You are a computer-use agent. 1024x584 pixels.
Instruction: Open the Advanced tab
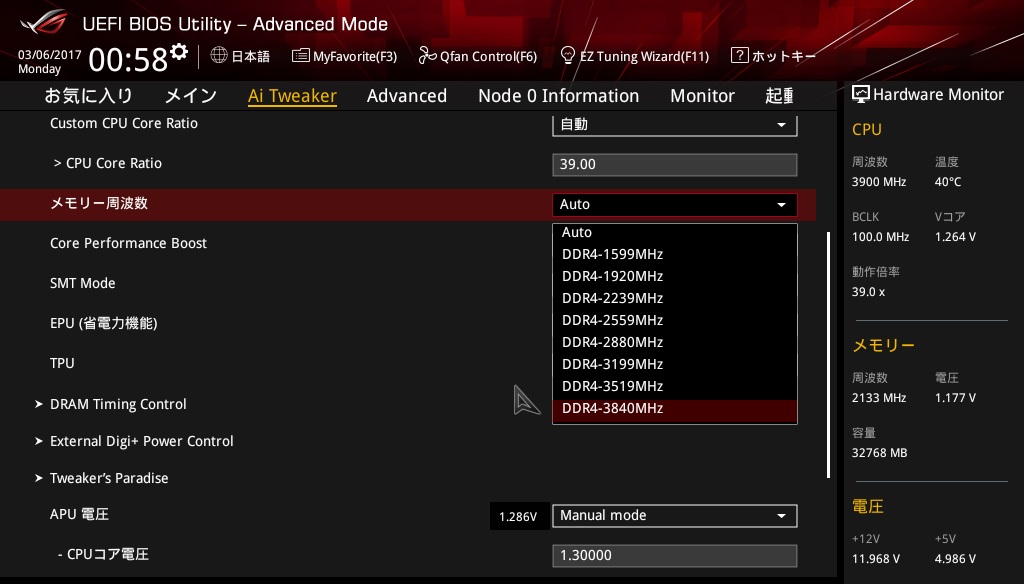tap(407, 96)
